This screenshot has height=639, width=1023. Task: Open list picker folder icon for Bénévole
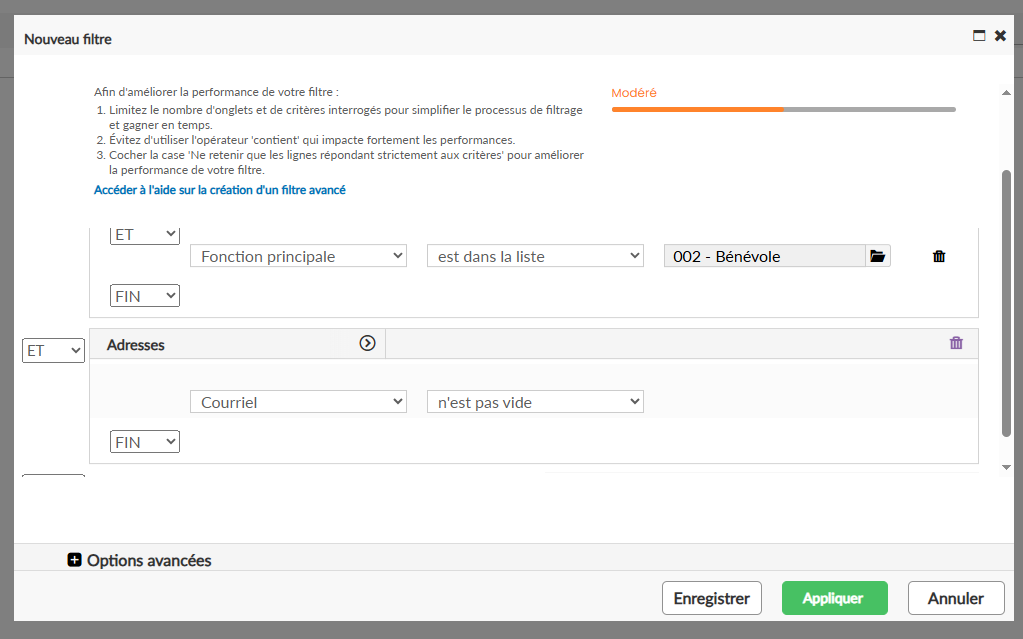[x=878, y=256]
